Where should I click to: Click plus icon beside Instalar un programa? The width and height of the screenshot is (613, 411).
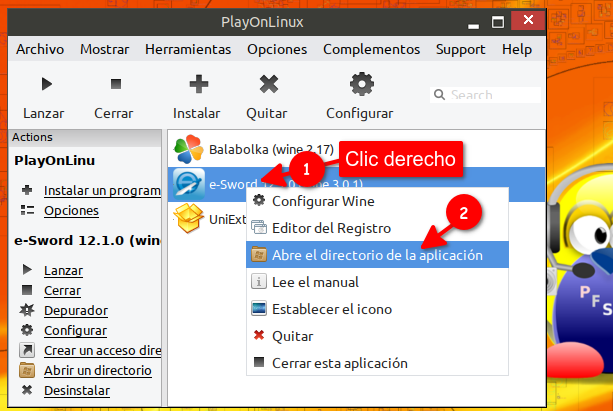pos(27,190)
